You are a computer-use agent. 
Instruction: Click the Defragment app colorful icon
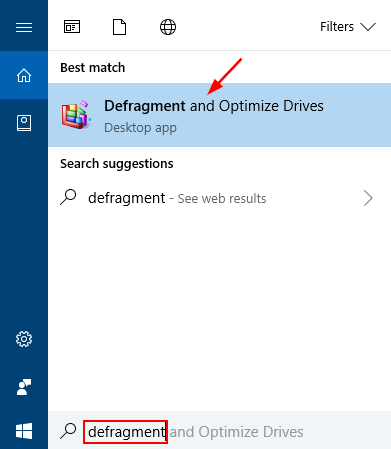point(76,115)
